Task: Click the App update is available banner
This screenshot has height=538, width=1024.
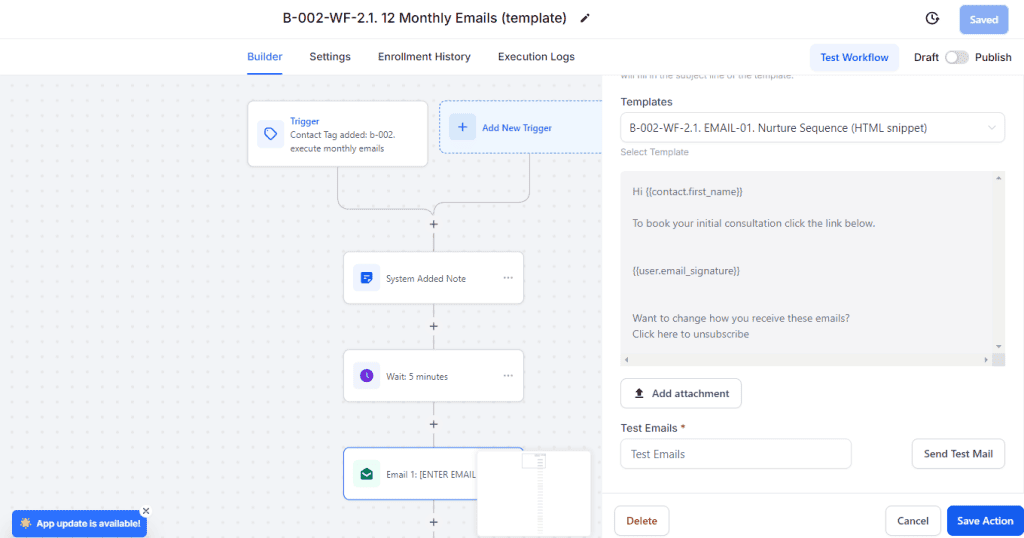Action: pyautogui.click(x=79, y=523)
